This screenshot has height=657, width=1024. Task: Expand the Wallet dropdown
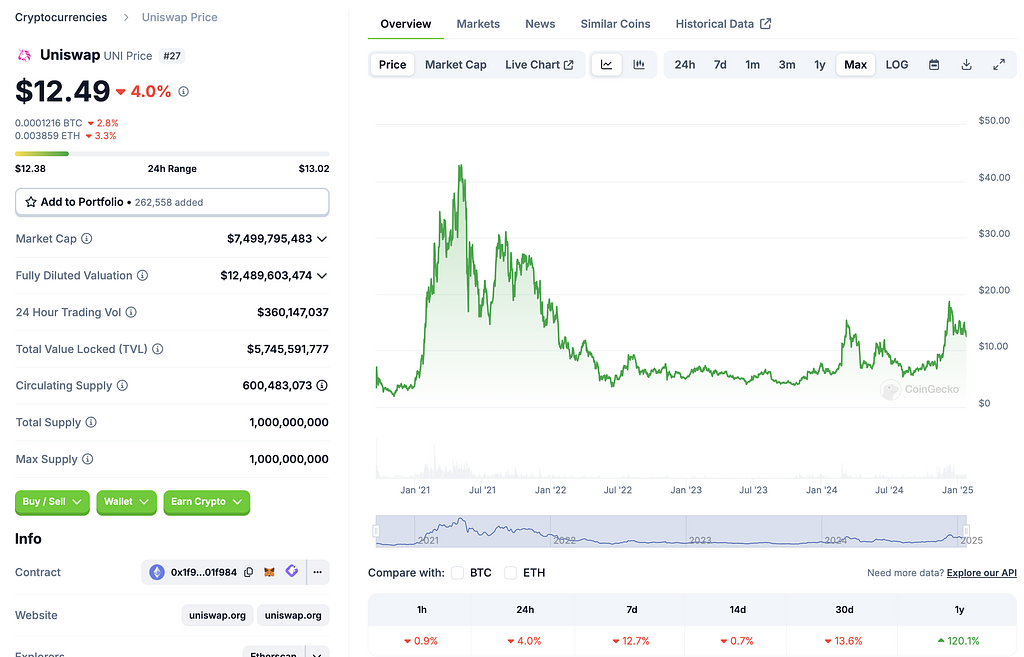(x=126, y=502)
